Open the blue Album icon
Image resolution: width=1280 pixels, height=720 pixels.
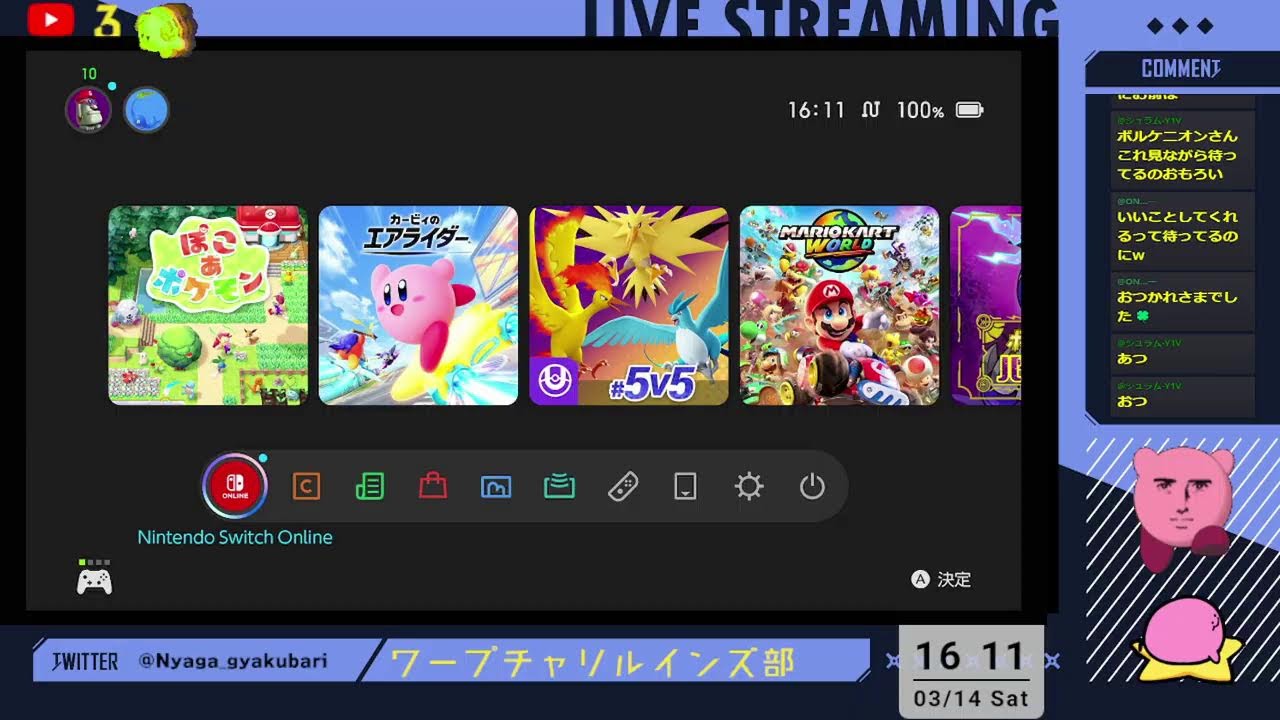496,487
